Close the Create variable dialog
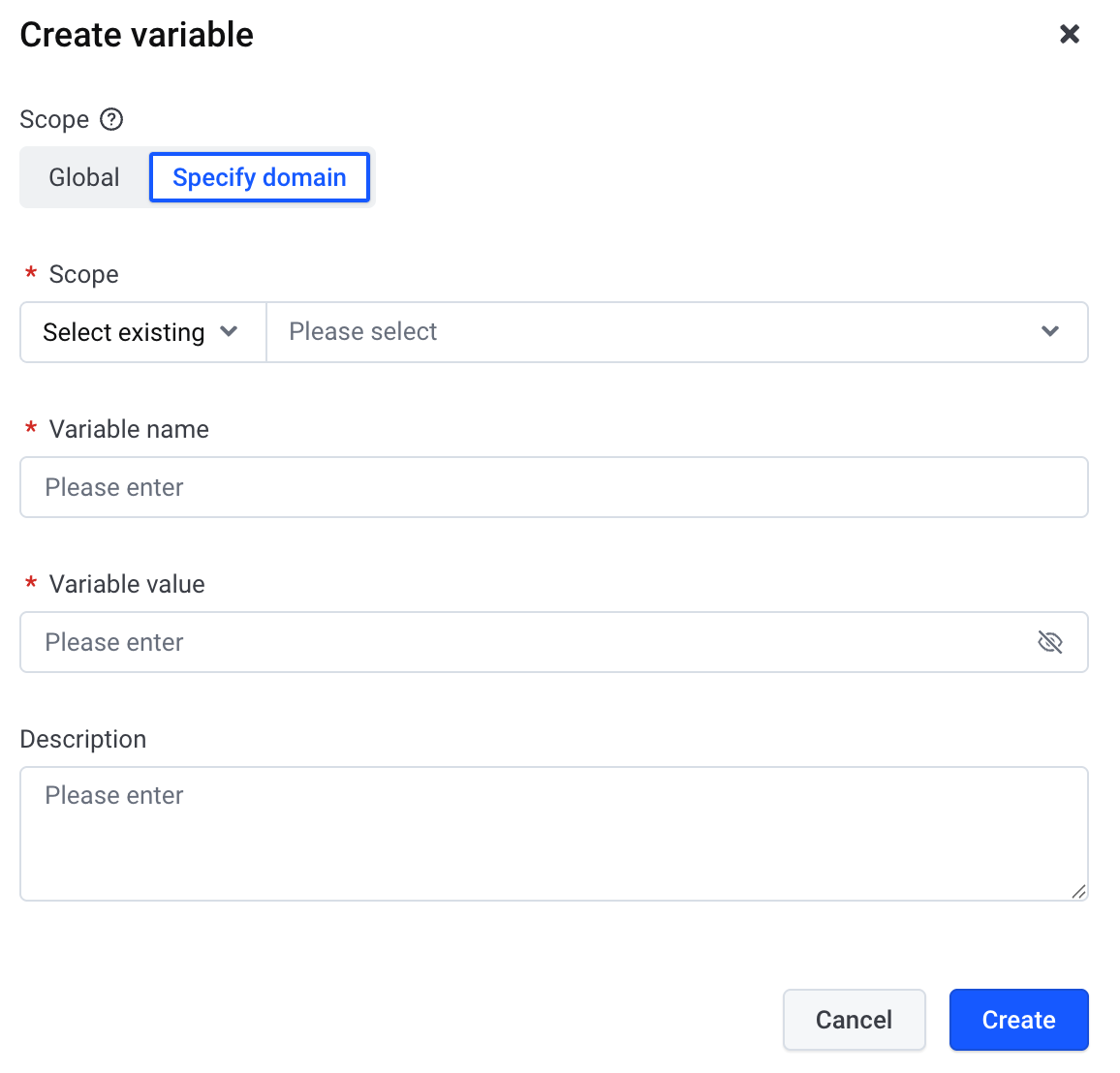The height and width of the screenshot is (1073, 1120). click(x=1070, y=34)
